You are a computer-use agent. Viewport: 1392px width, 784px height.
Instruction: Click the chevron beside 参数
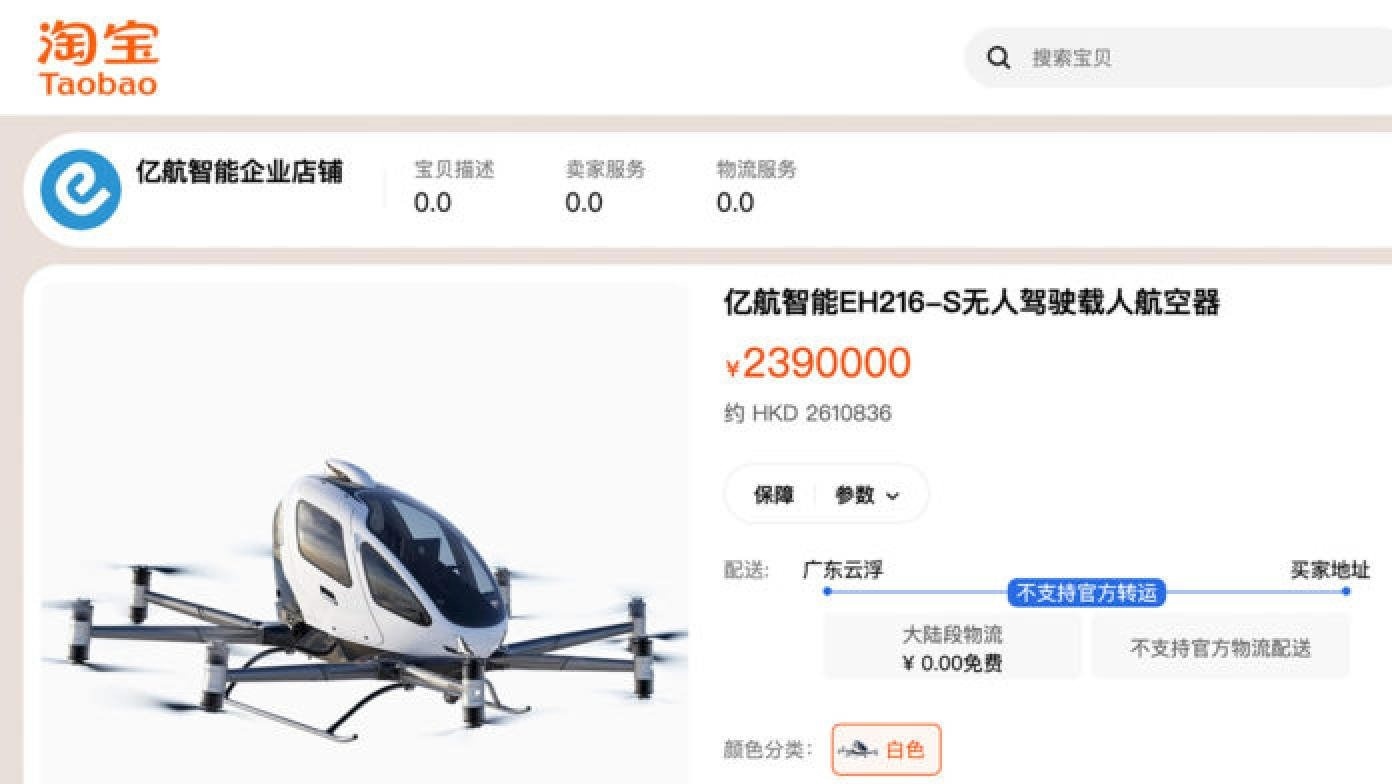[x=892, y=496]
